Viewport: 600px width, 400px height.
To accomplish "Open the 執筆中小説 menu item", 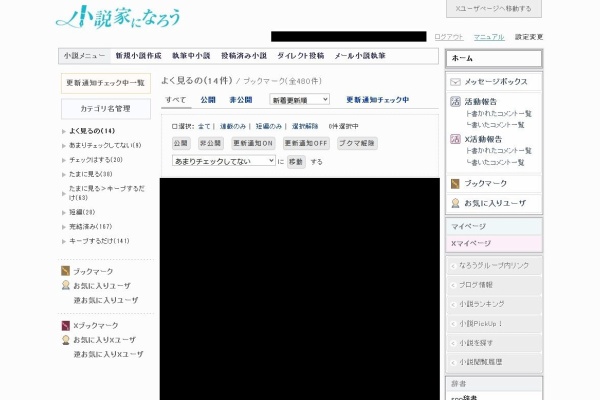I will (191, 56).
